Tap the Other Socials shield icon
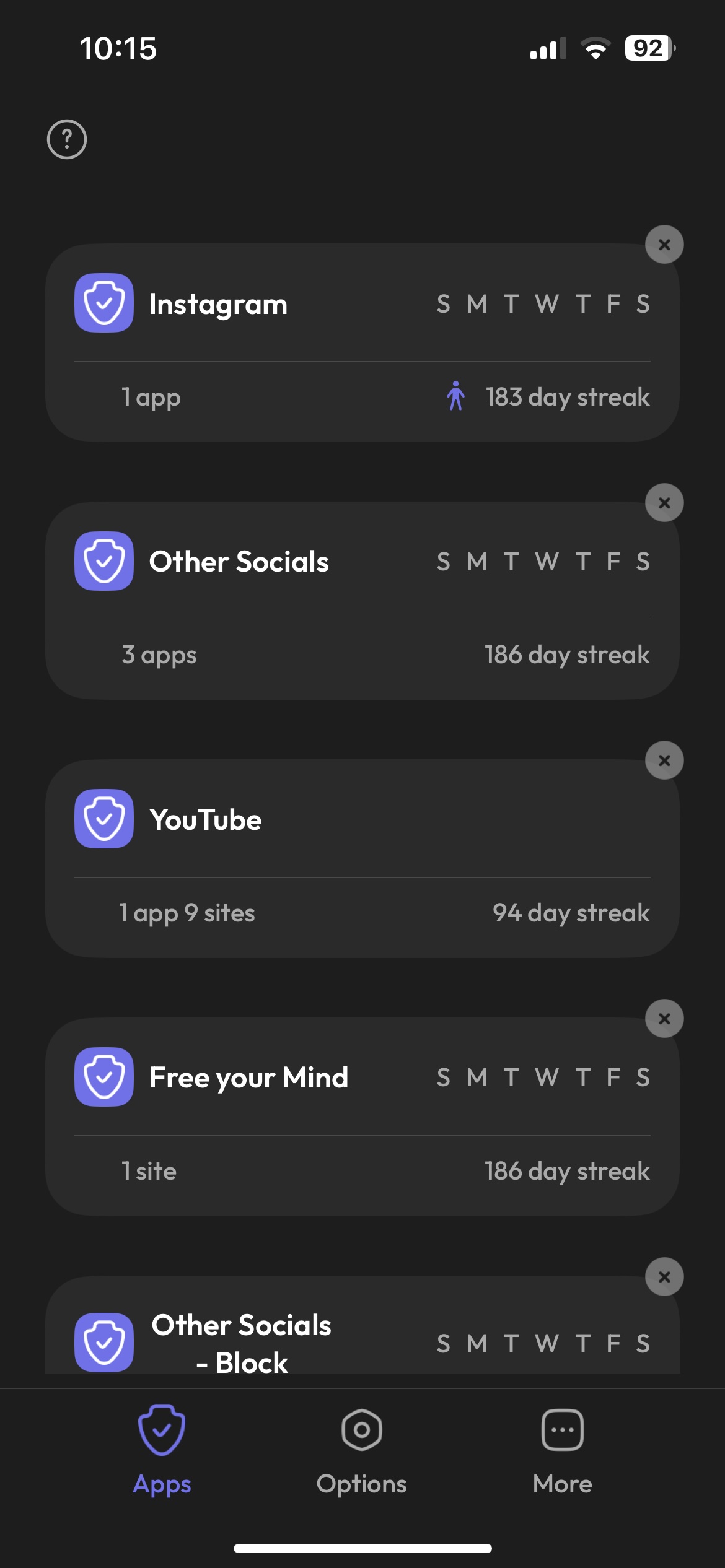Image resolution: width=725 pixels, height=1568 pixels. [x=104, y=561]
